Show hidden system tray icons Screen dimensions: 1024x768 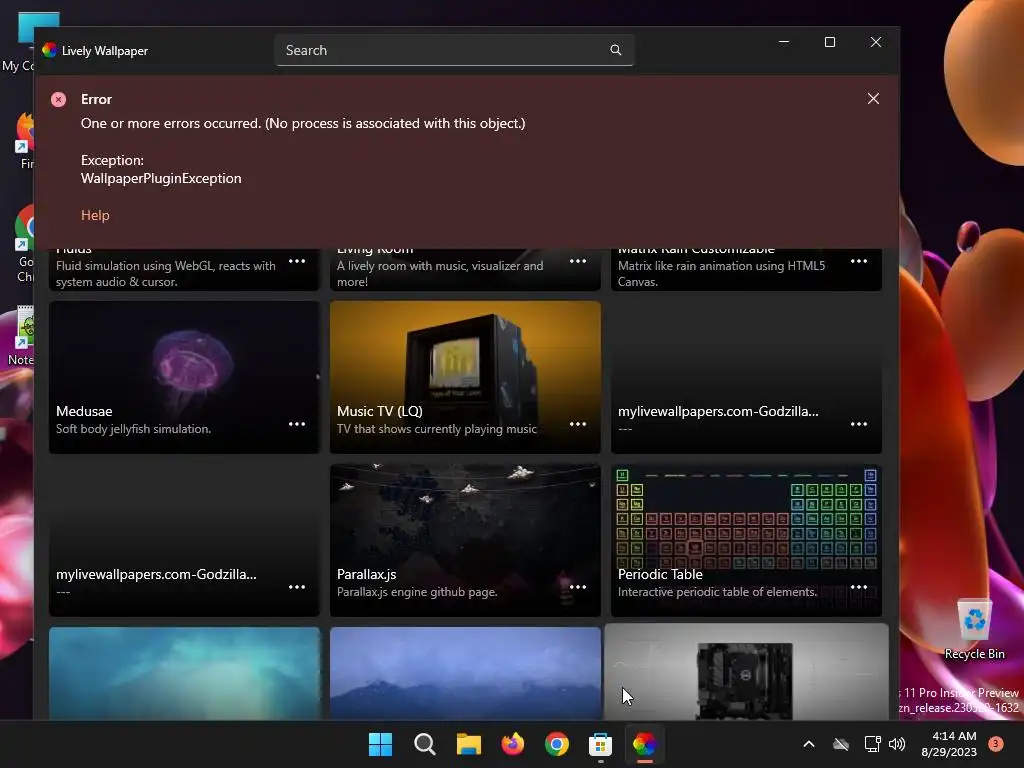808,744
